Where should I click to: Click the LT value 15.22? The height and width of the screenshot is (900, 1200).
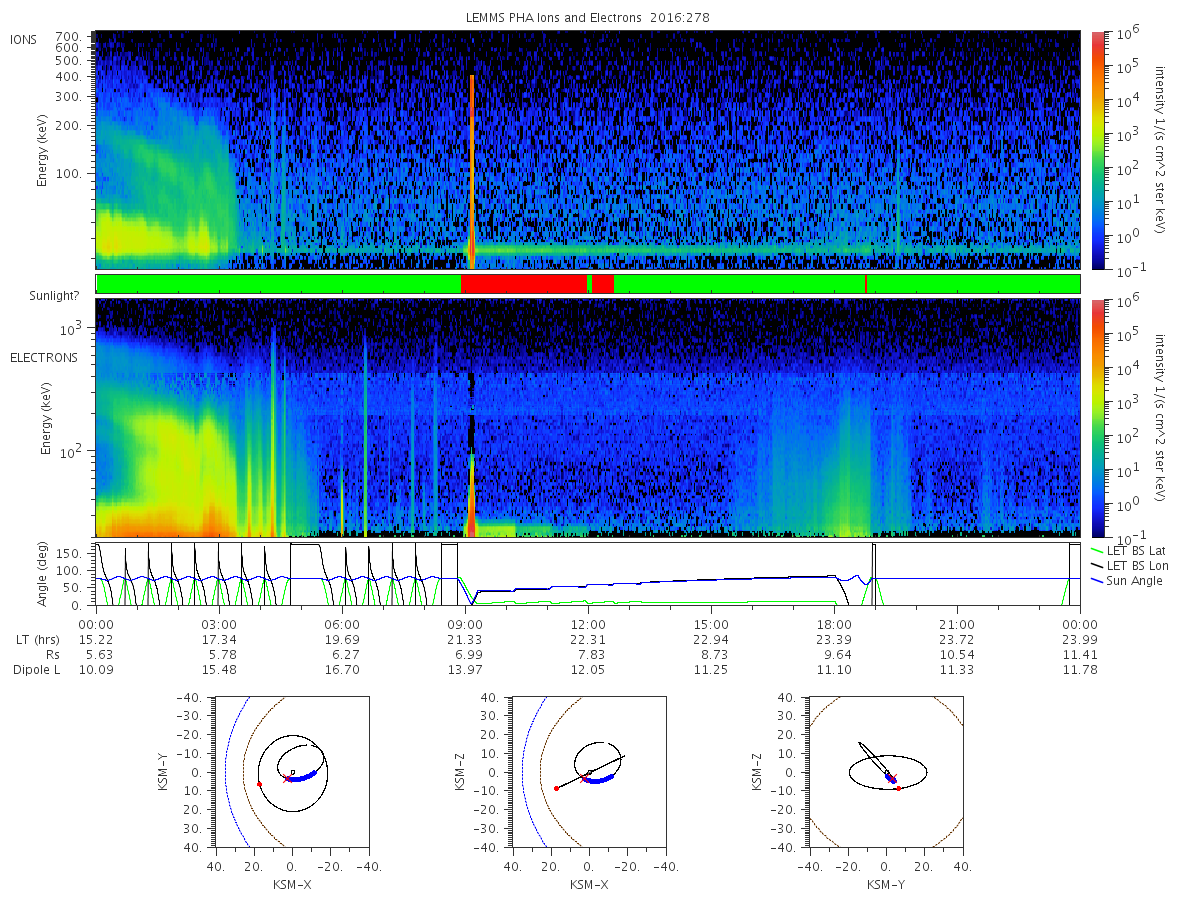[96, 640]
